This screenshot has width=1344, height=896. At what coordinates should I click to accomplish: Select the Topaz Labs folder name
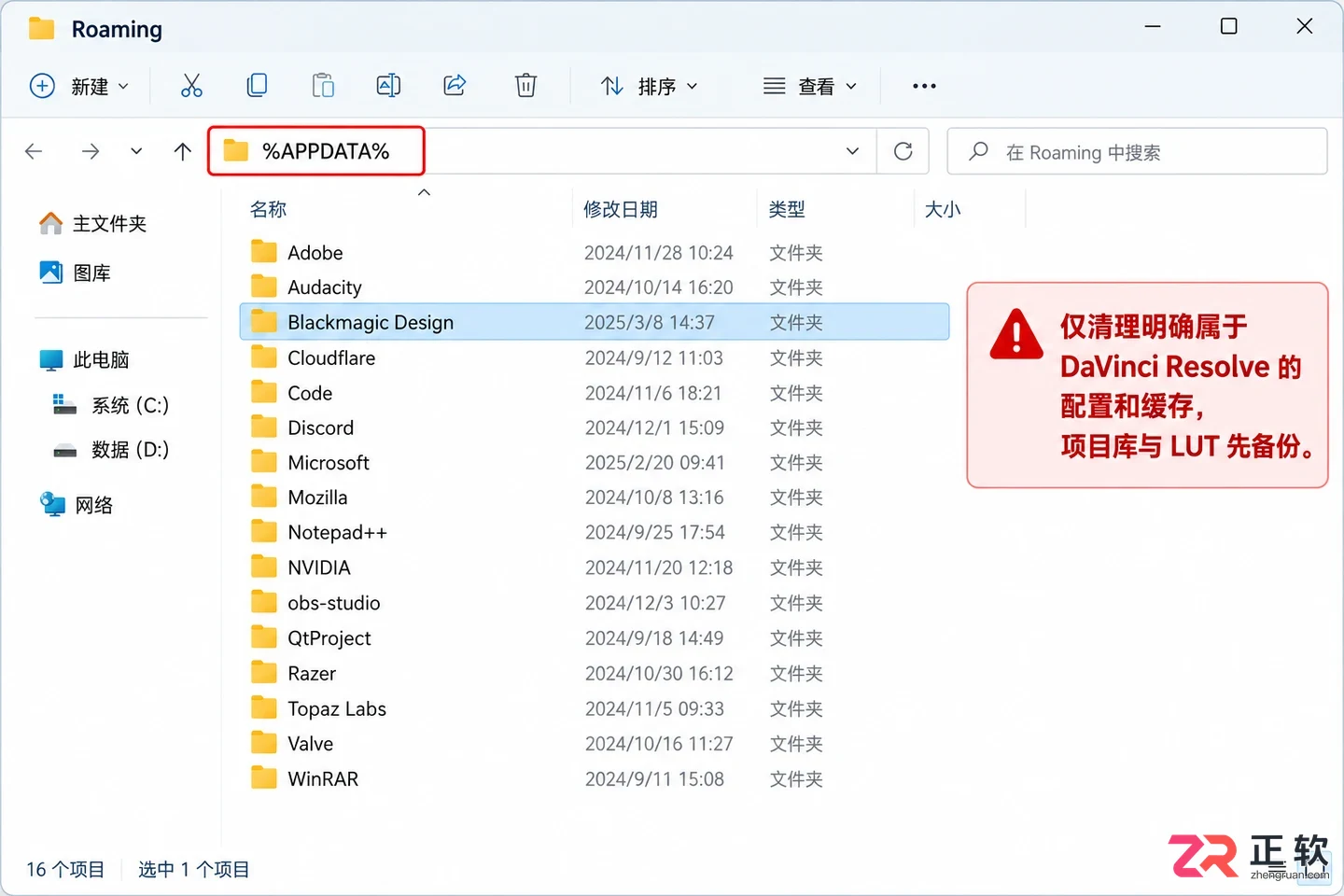pos(337,708)
